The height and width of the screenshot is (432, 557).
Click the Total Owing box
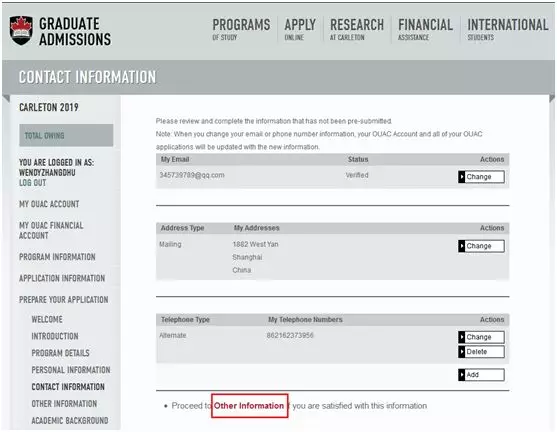[x=66, y=135]
